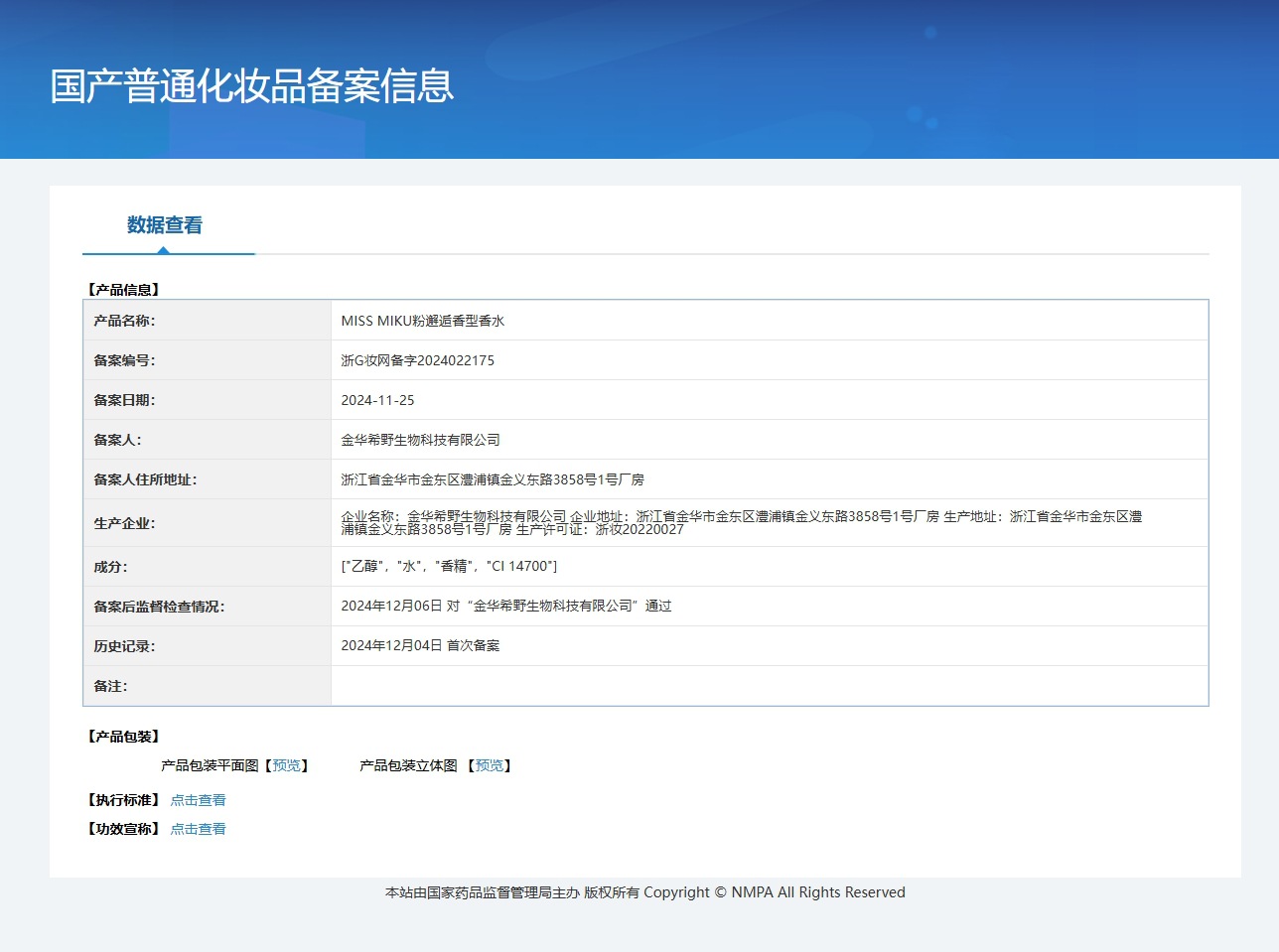This screenshot has height=952, width=1279.
Task: Select the ingredients list value
Action: point(449,566)
